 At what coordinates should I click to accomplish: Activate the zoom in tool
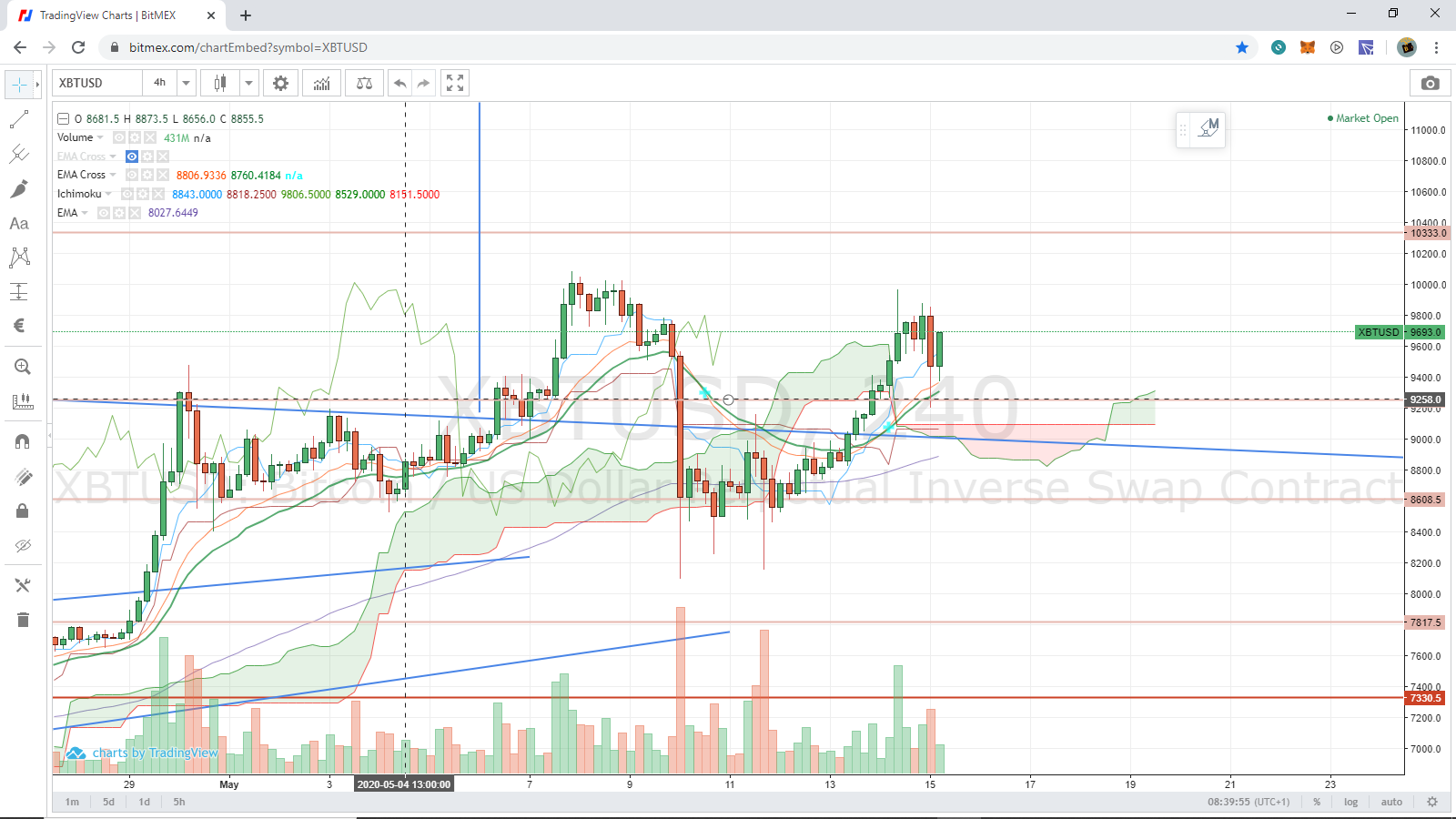click(x=23, y=367)
